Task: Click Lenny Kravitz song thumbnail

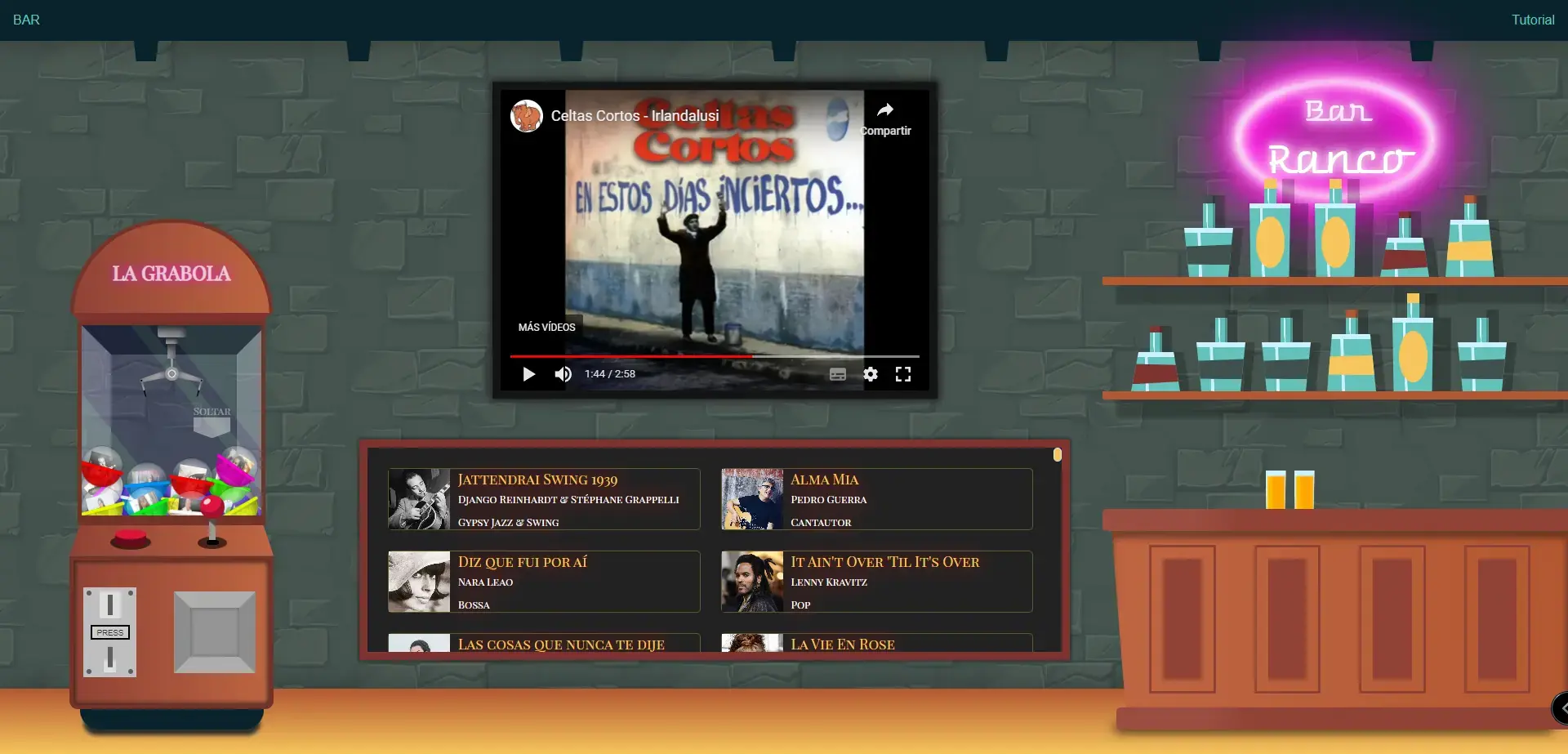Action: 752,582
